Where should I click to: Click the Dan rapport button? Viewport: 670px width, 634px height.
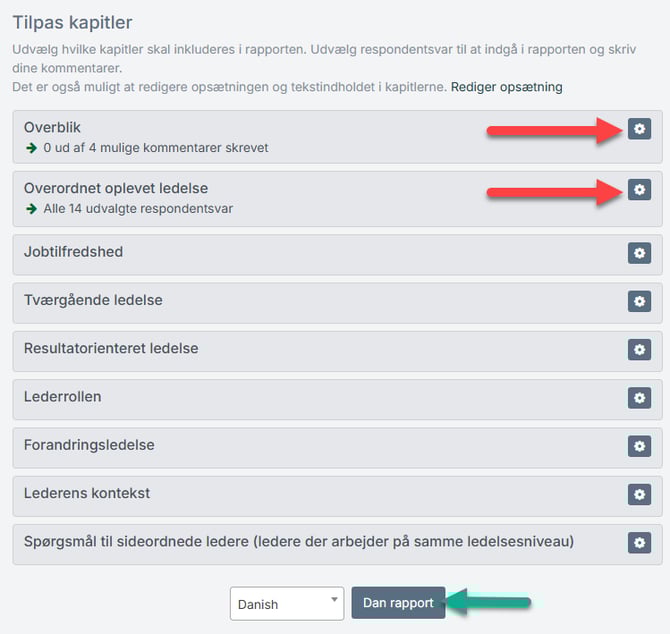pos(398,603)
